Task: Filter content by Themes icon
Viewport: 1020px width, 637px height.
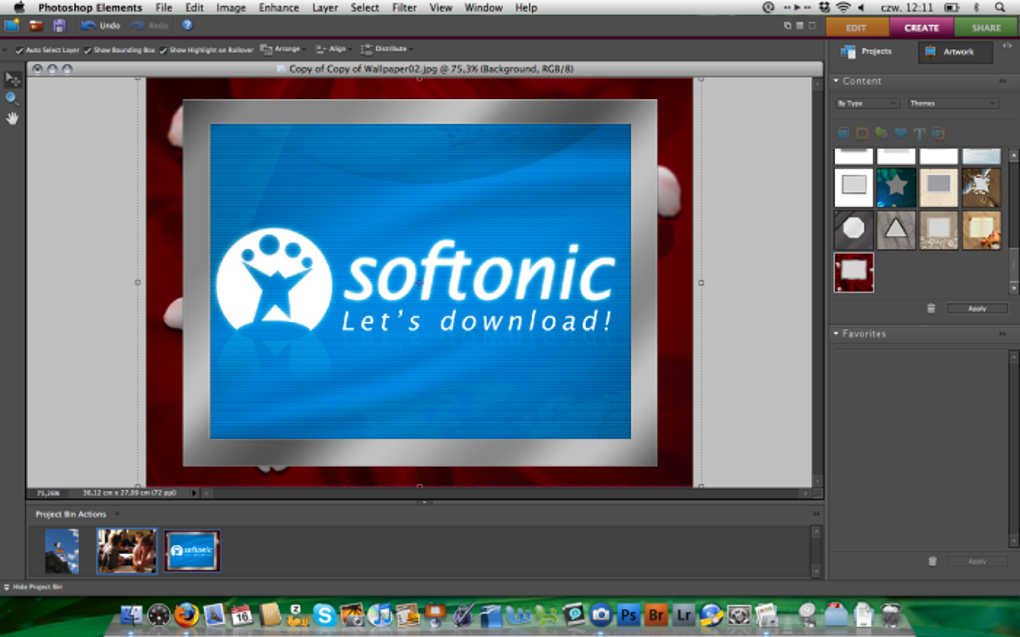Action: tap(938, 133)
